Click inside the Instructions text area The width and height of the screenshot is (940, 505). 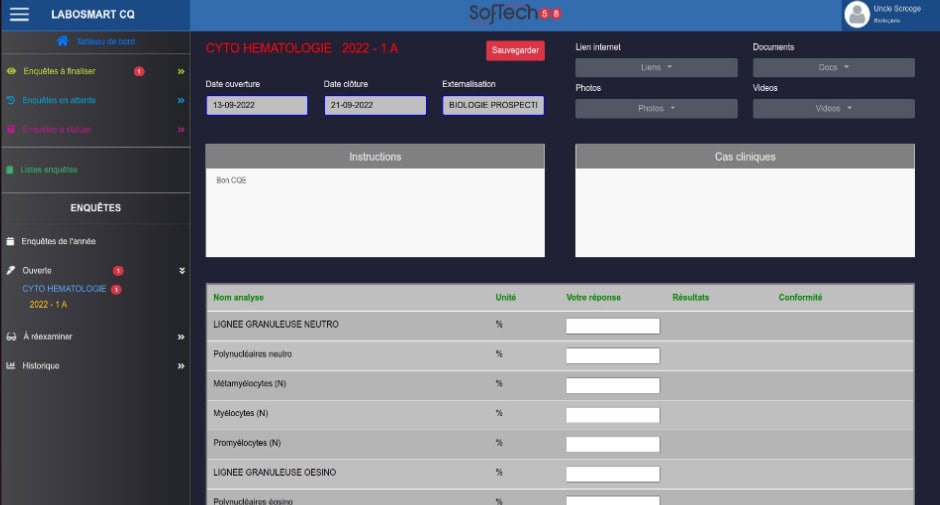(x=375, y=212)
